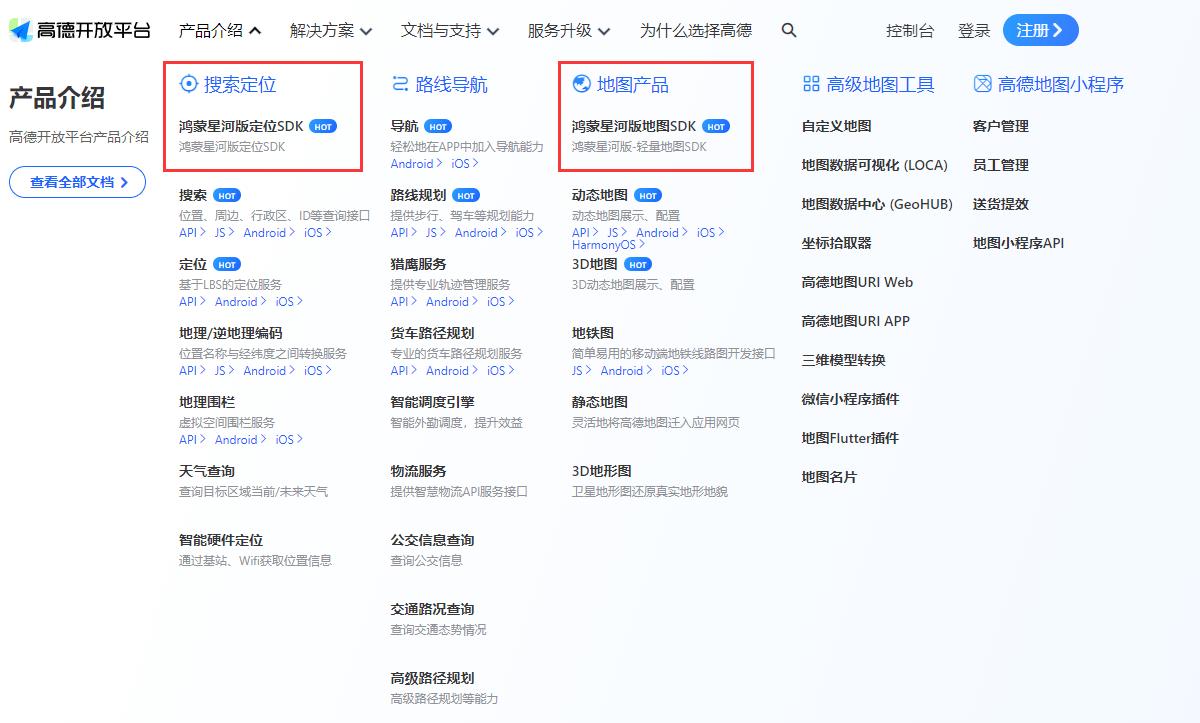Open 物流服务 product
Screen dimensions: 1200x723
pos(418,471)
